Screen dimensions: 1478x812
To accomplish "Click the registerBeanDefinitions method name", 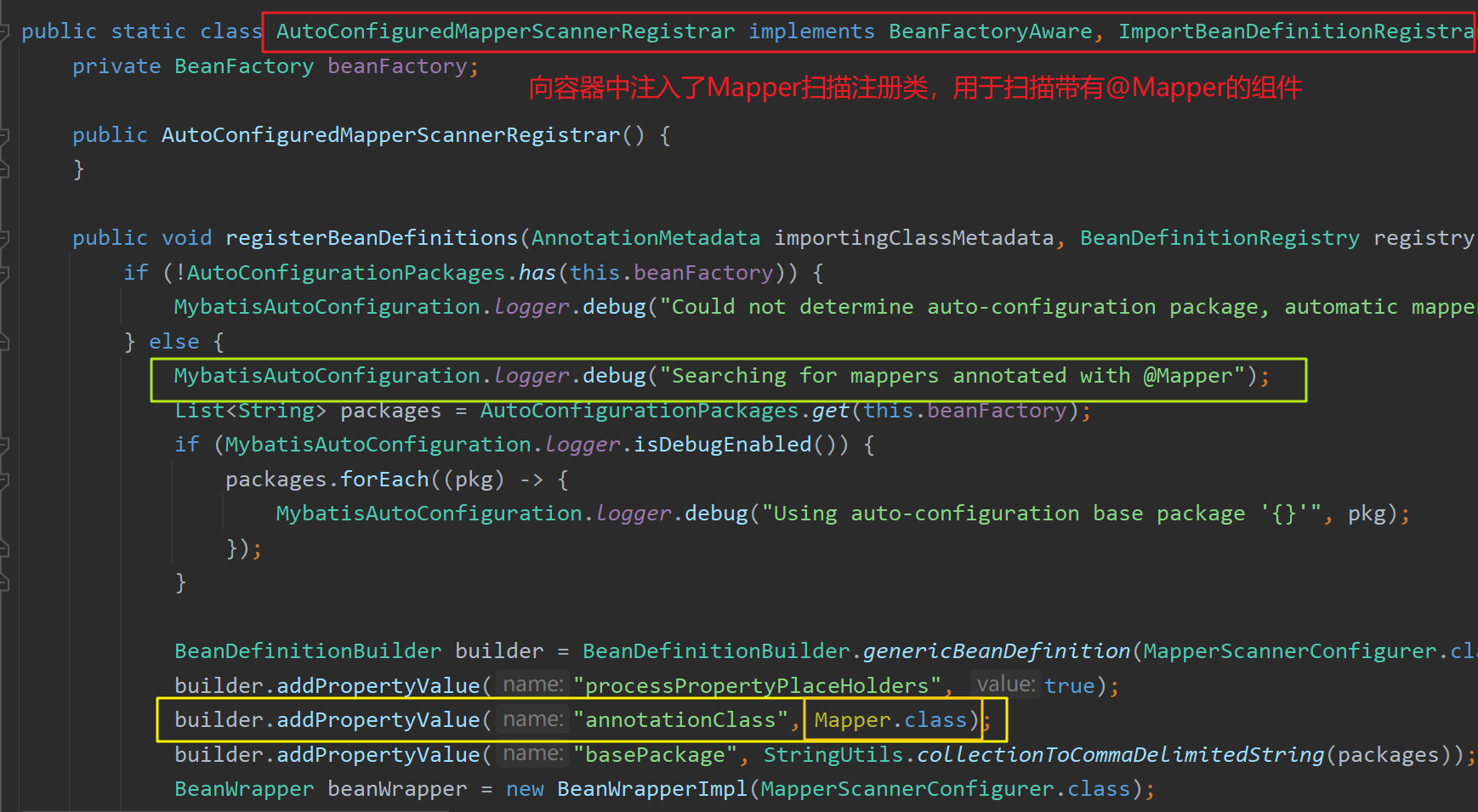I will [372, 238].
